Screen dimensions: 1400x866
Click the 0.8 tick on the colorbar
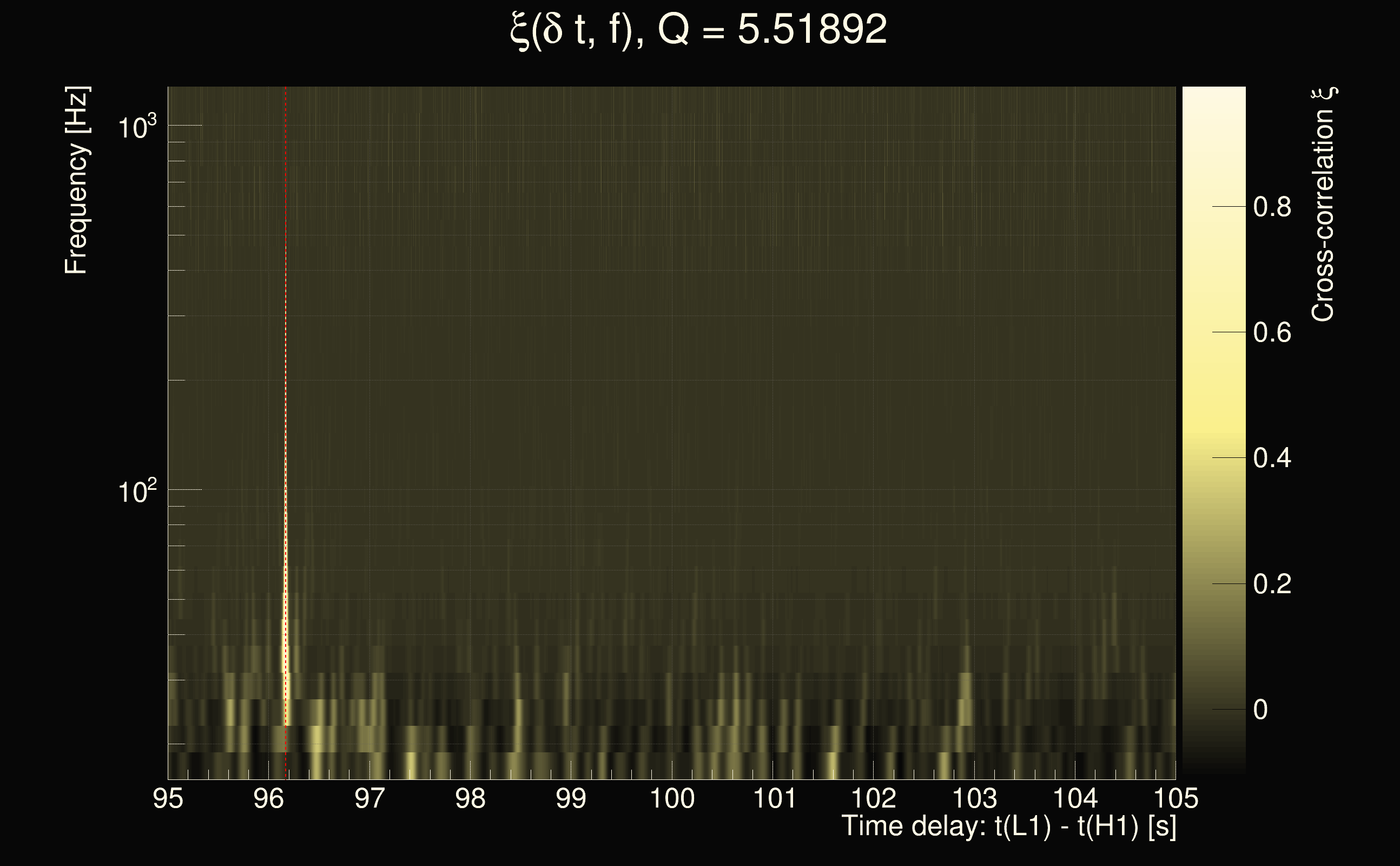click(x=1272, y=207)
